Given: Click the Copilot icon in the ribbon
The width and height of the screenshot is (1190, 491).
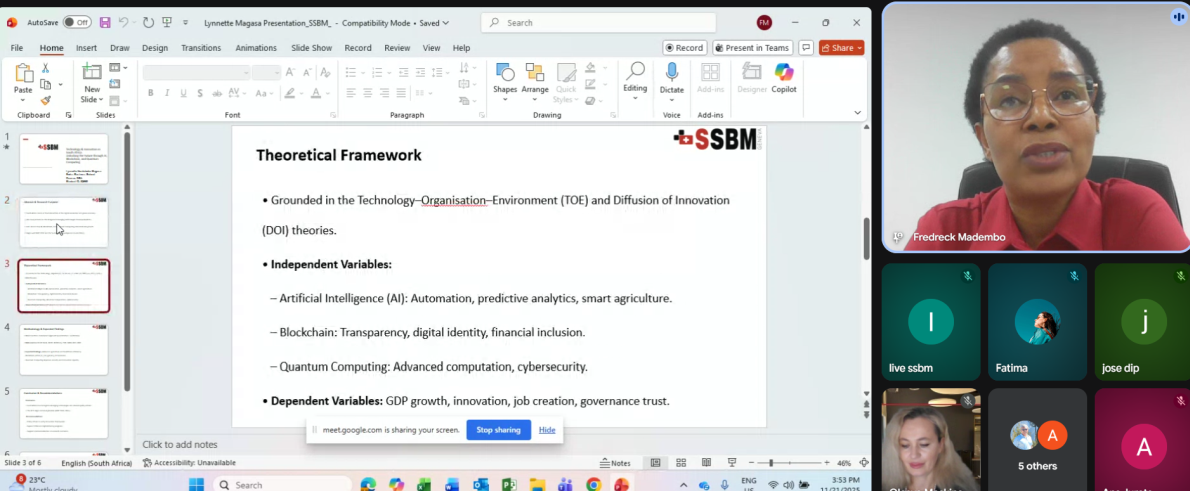Looking at the screenshot, I should 783,78.
